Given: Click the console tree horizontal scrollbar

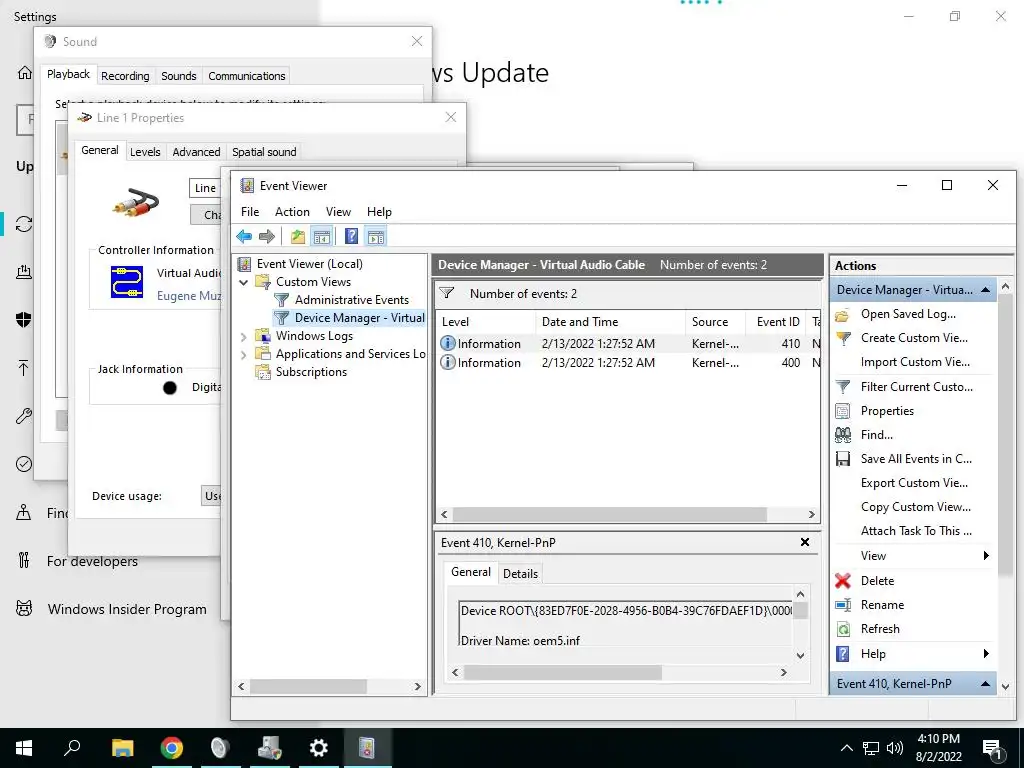Looking at the screenshot, I should (x=309, y=687).
